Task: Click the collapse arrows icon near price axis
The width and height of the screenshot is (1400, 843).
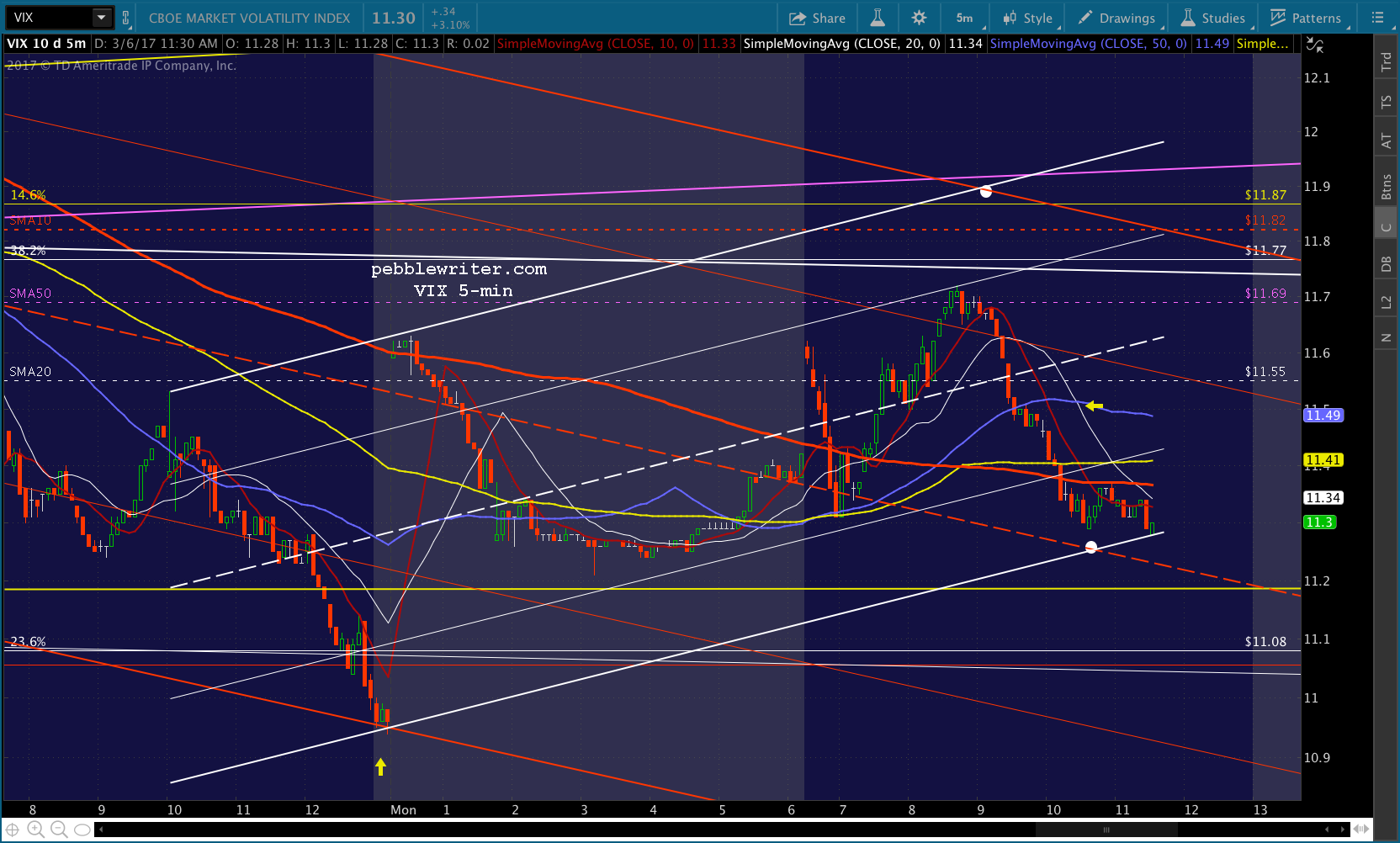Action: point(1315,45)
